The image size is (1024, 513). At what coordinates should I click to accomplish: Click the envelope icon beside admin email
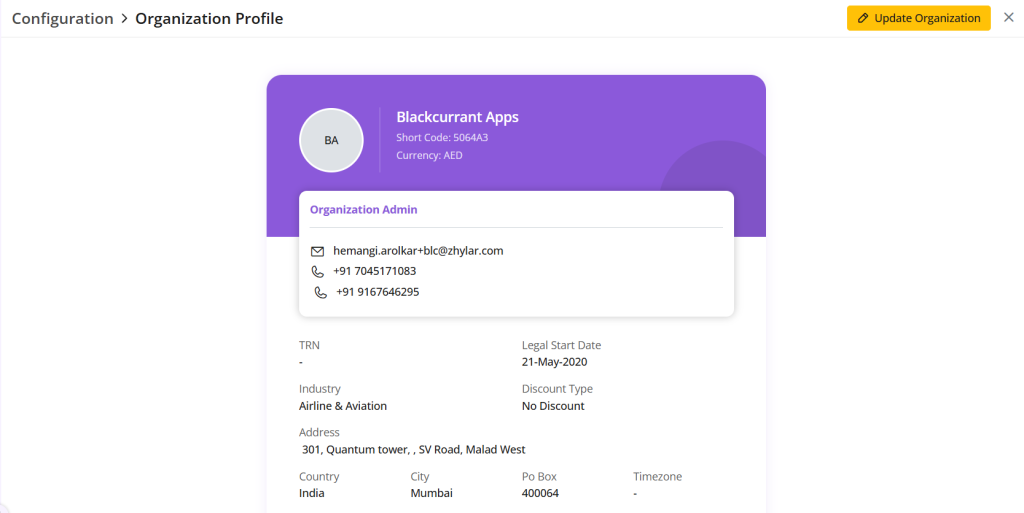(x=318, y=251)
